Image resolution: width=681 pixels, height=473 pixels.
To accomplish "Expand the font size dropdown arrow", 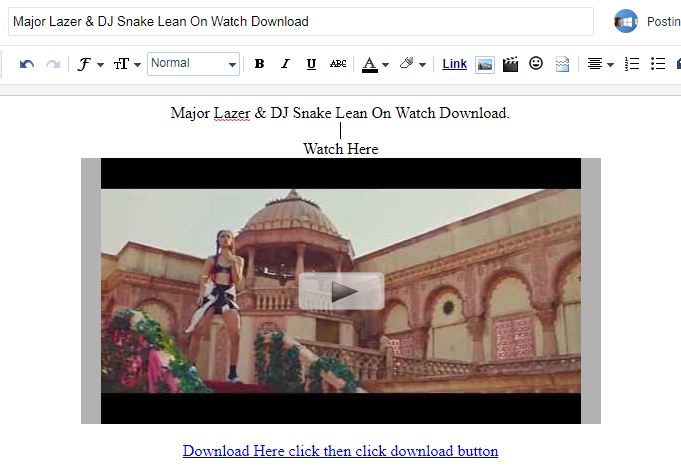I will pos(137,65).
